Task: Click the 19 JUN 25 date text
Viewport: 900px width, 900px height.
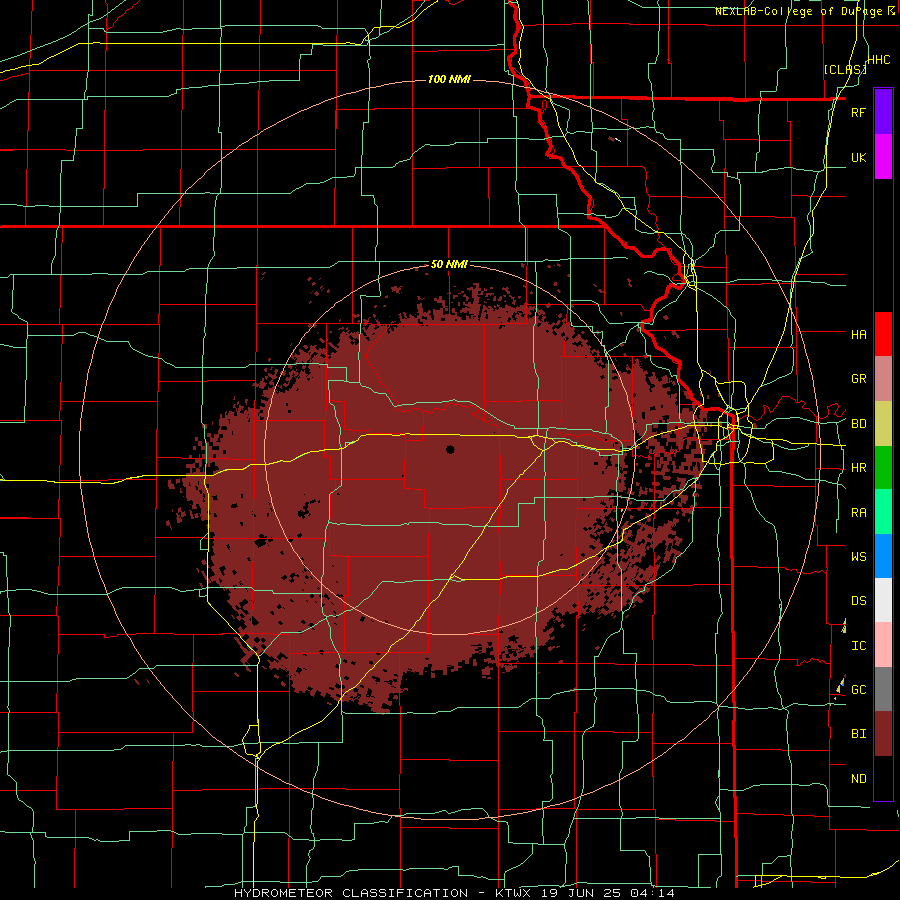Action: coord(580,893)
